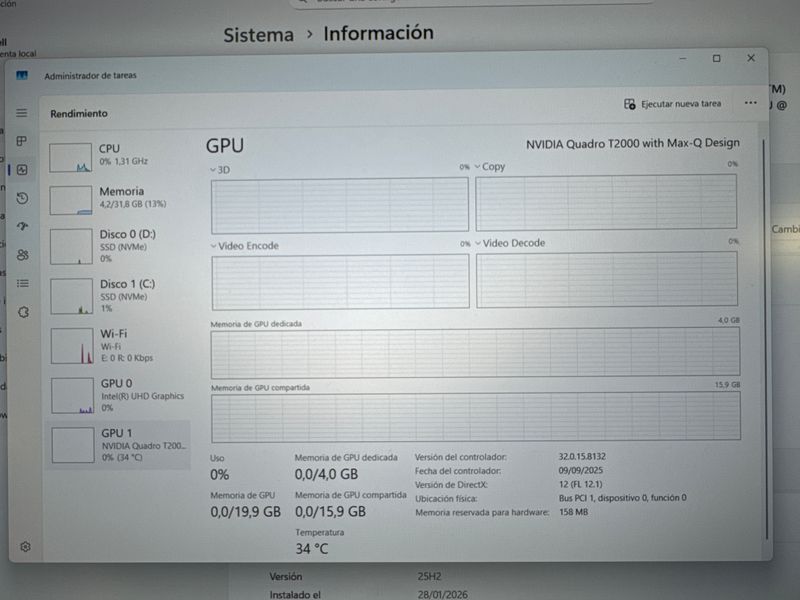The width and height of the screenshot is (800, 600).
Task: Click the Video Decode utilization graph
Action: (607, 280)
